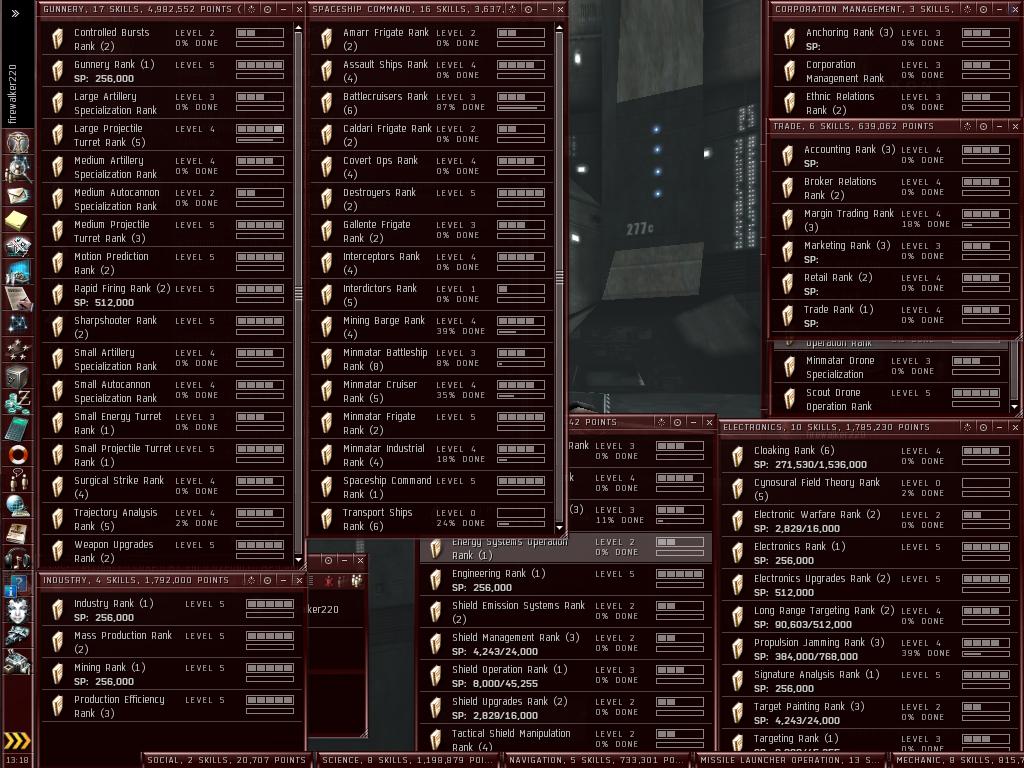Click the five-star sidebar icon
Screen dimensions: 1024x768
coord(18,350)
